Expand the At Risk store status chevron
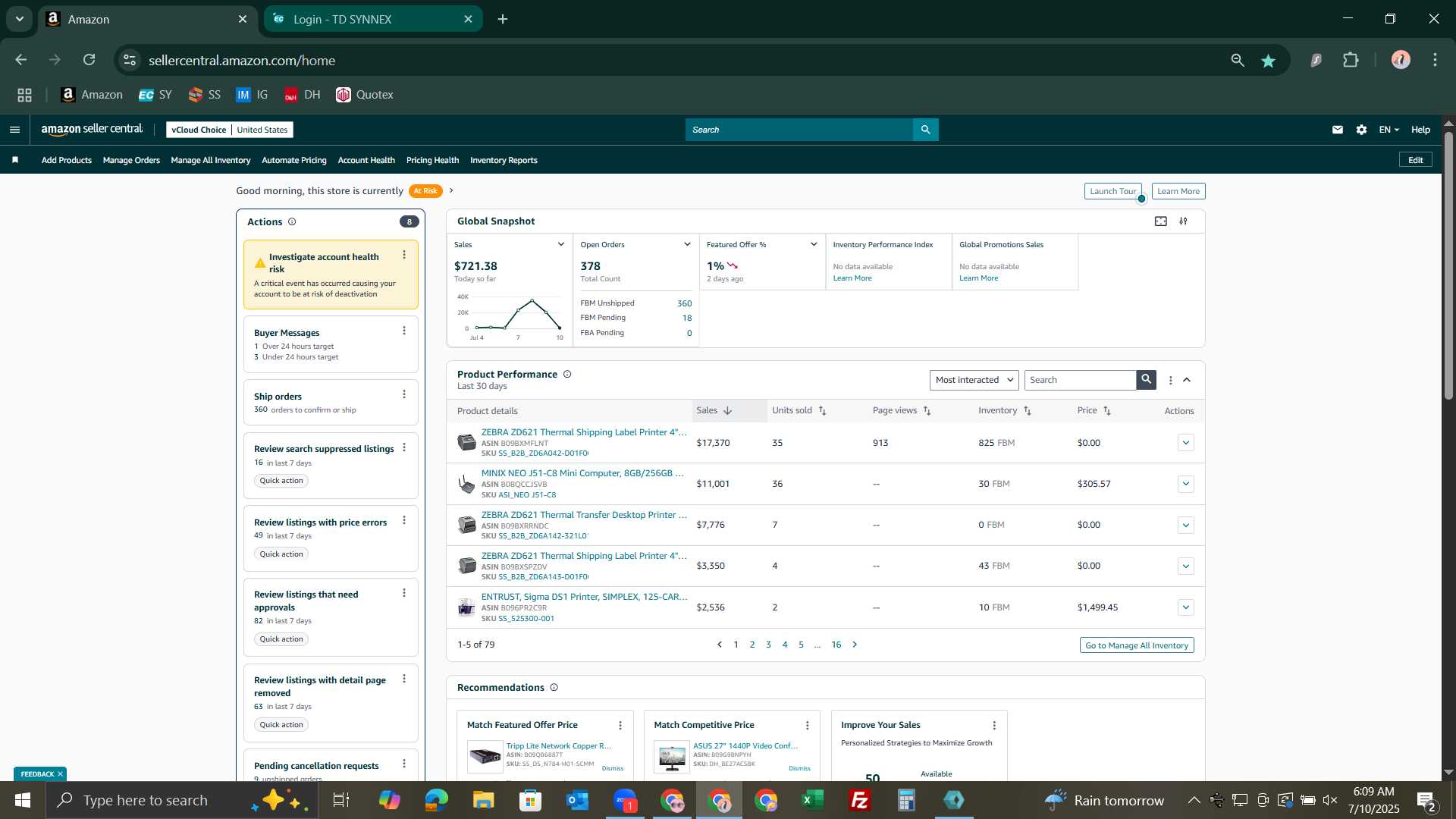Image resolution: width=1456 pixels, height=819 pixels. pos(451,191)
